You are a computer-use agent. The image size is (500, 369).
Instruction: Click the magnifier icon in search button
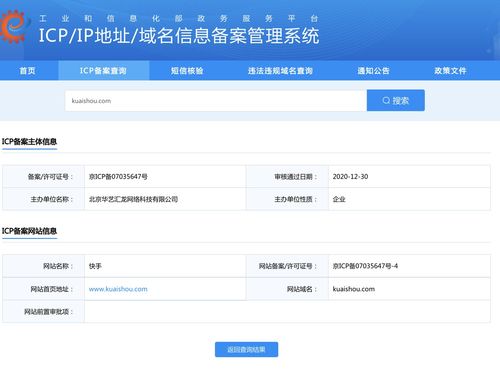[386, 100]
